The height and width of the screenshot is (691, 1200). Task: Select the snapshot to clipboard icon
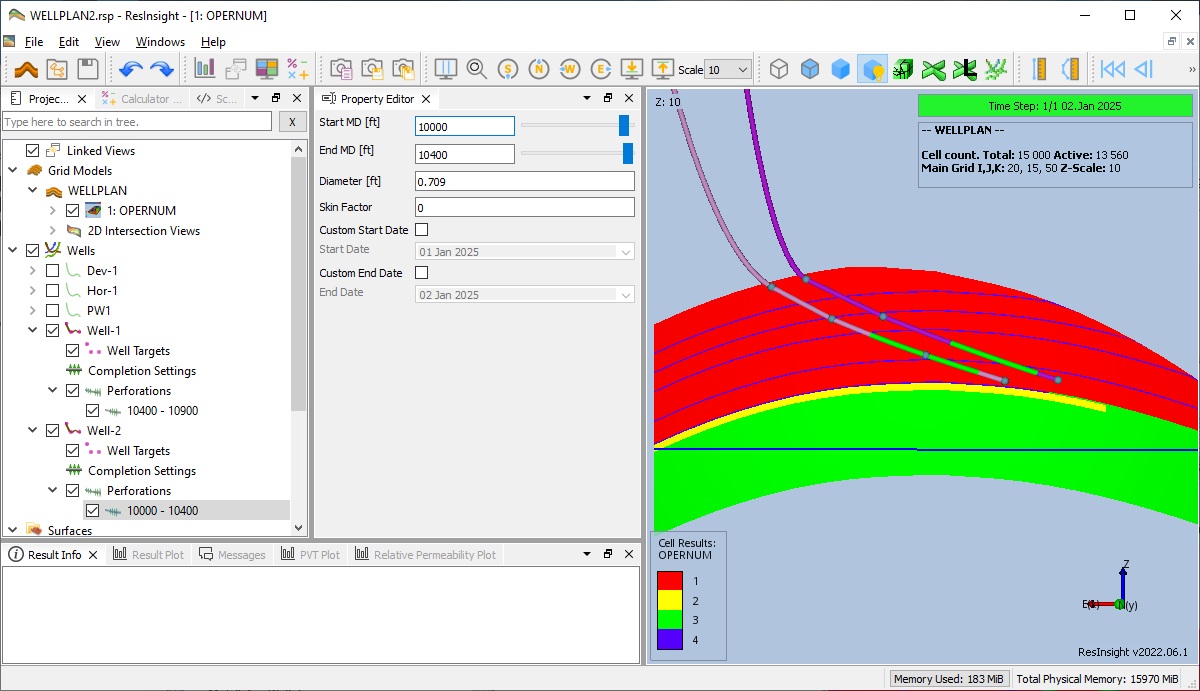(x=340, y=68)
